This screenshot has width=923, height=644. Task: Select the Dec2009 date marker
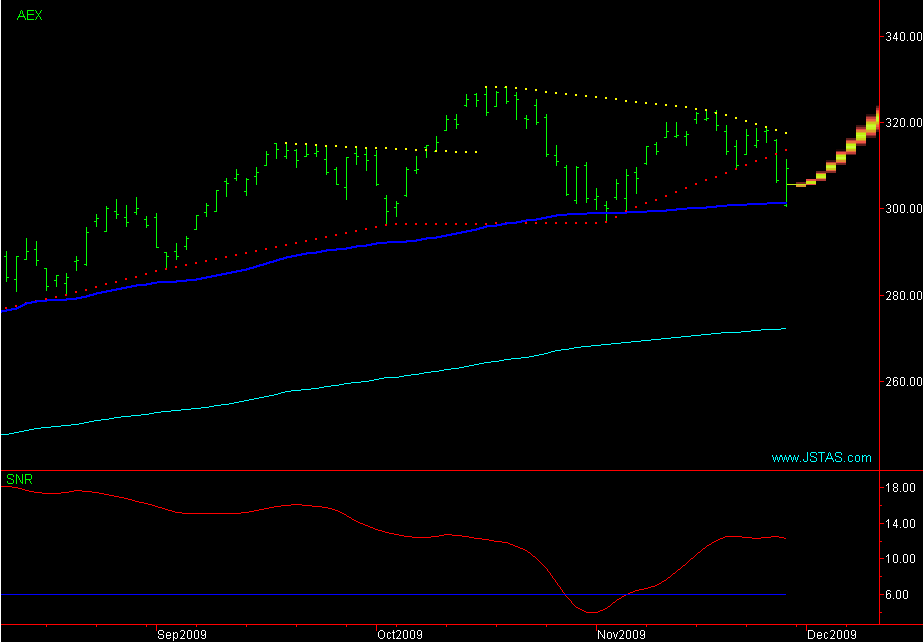pos(832,634)
